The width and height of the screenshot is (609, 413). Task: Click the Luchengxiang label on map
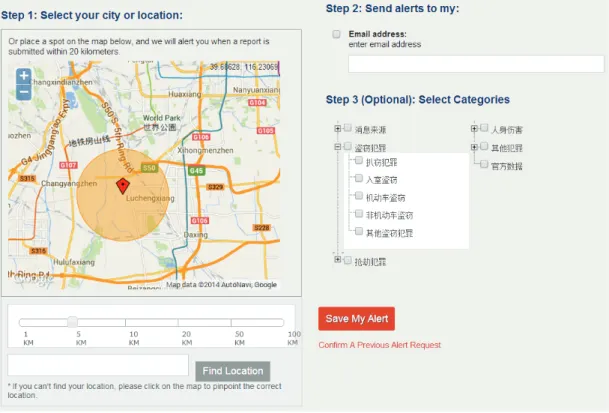[x=150, y=198]
